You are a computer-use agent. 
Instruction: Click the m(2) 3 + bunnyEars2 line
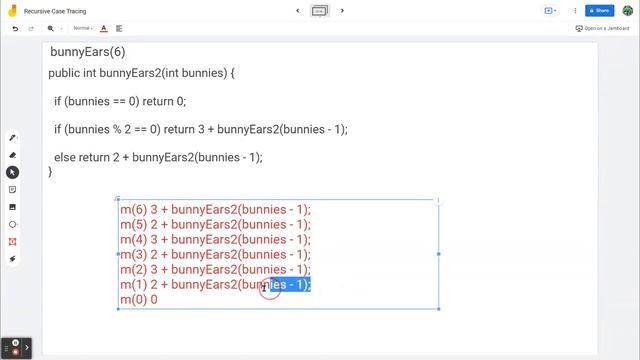click(216, 269)
